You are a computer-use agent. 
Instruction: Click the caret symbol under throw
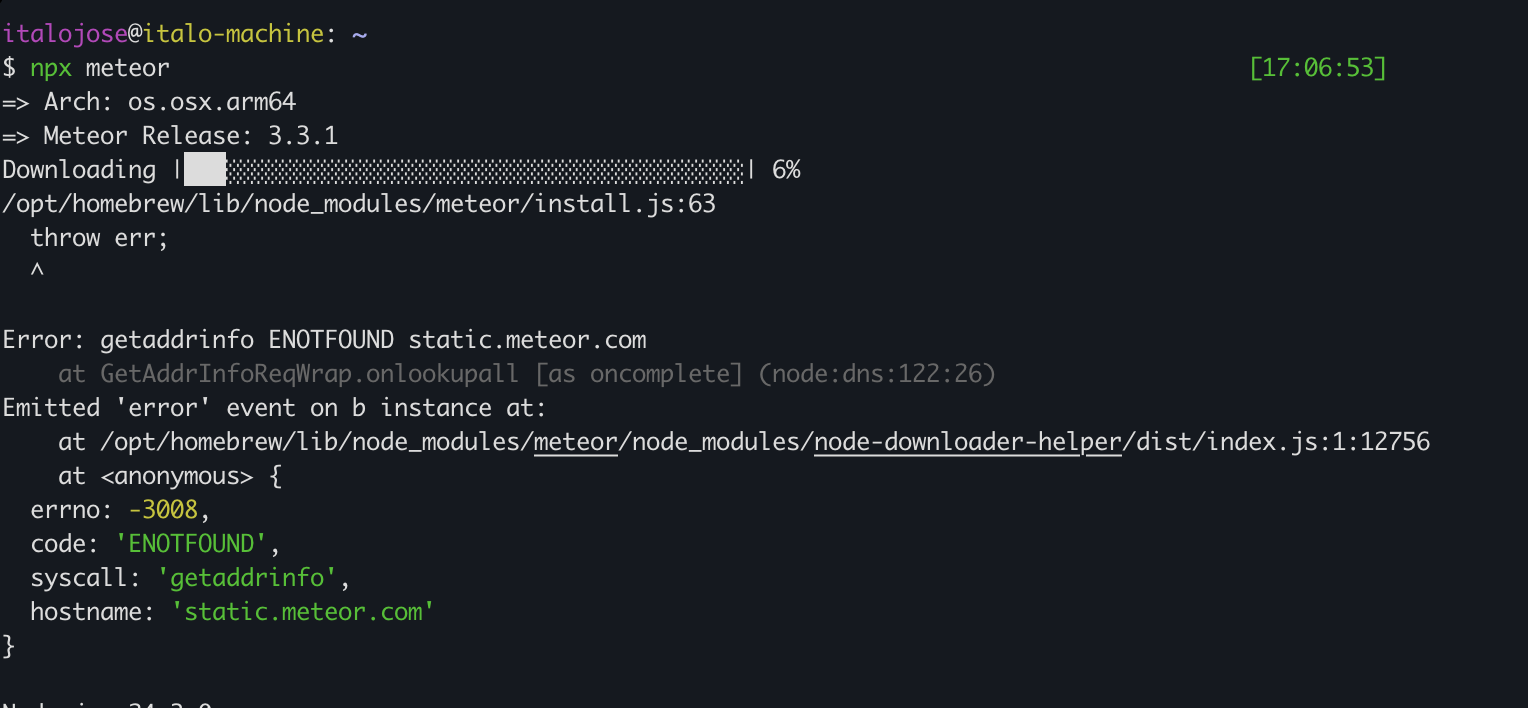click(x=37, y=270)
